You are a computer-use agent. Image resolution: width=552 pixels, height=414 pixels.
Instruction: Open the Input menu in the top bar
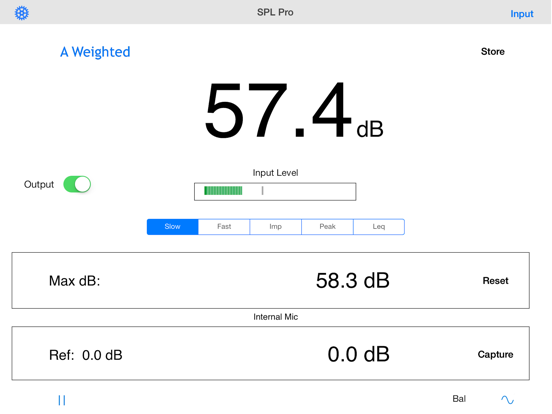(x=522, y=14)
